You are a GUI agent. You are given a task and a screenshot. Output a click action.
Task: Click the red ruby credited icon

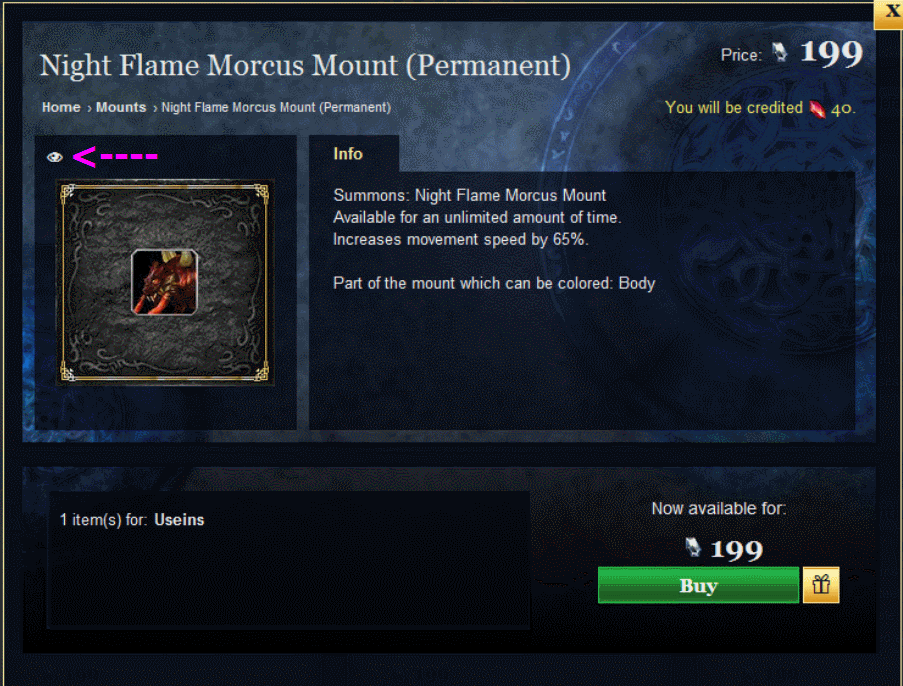coord(817,108)
